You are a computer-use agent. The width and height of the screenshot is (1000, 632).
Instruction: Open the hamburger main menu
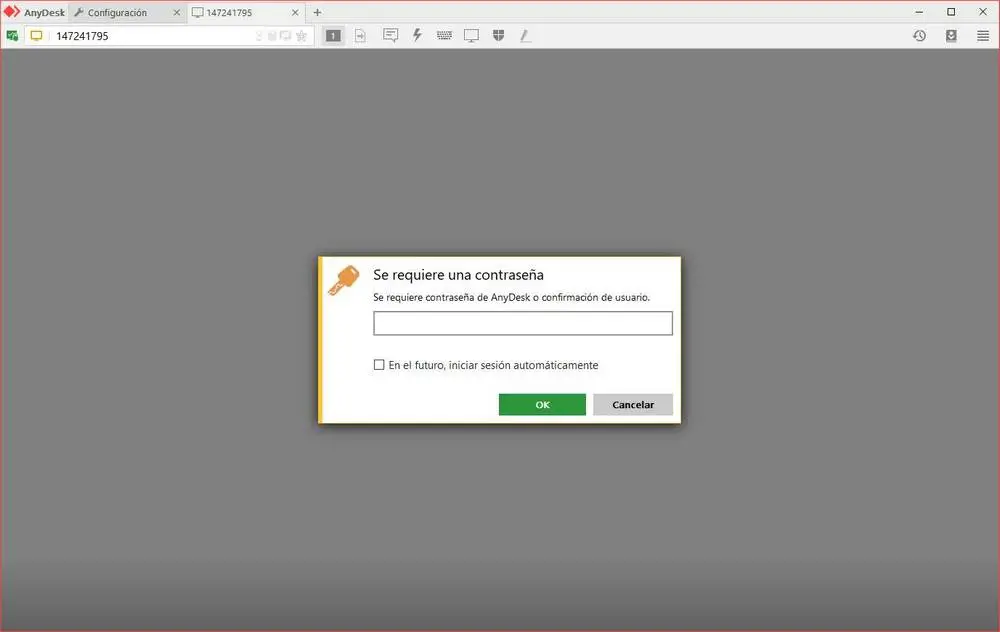983,36
